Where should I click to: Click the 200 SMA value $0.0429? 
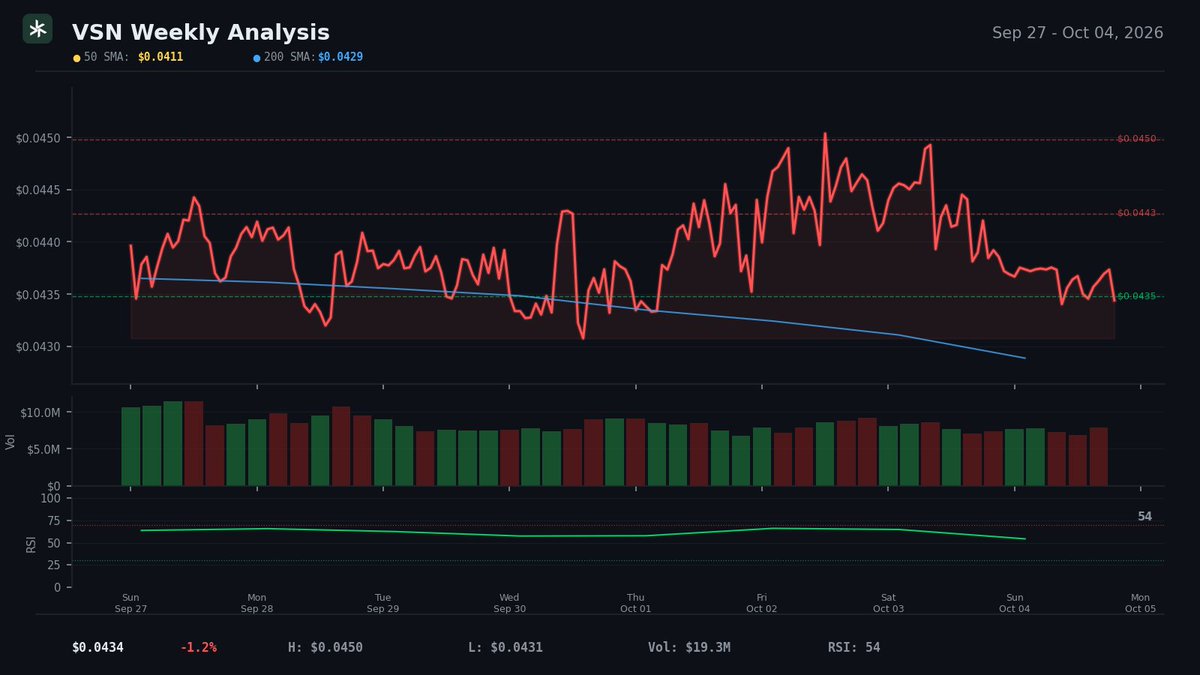(340, 57)
